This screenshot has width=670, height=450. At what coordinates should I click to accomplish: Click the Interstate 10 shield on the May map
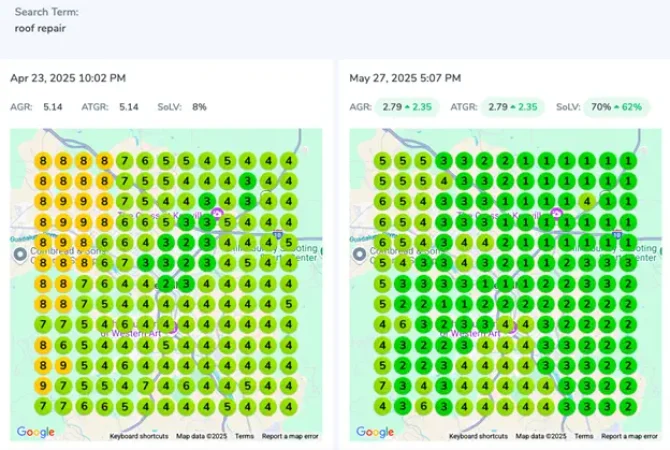pyautogui.click(x=617, y=234)
